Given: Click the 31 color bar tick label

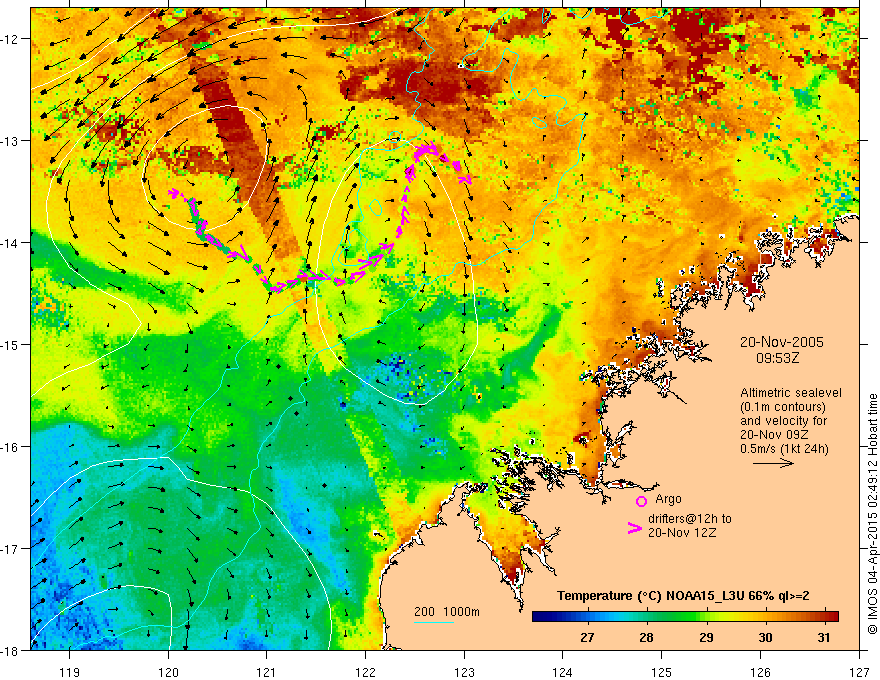Looking at the screenshot, I should pyautogui.click(x=823, y=638).
